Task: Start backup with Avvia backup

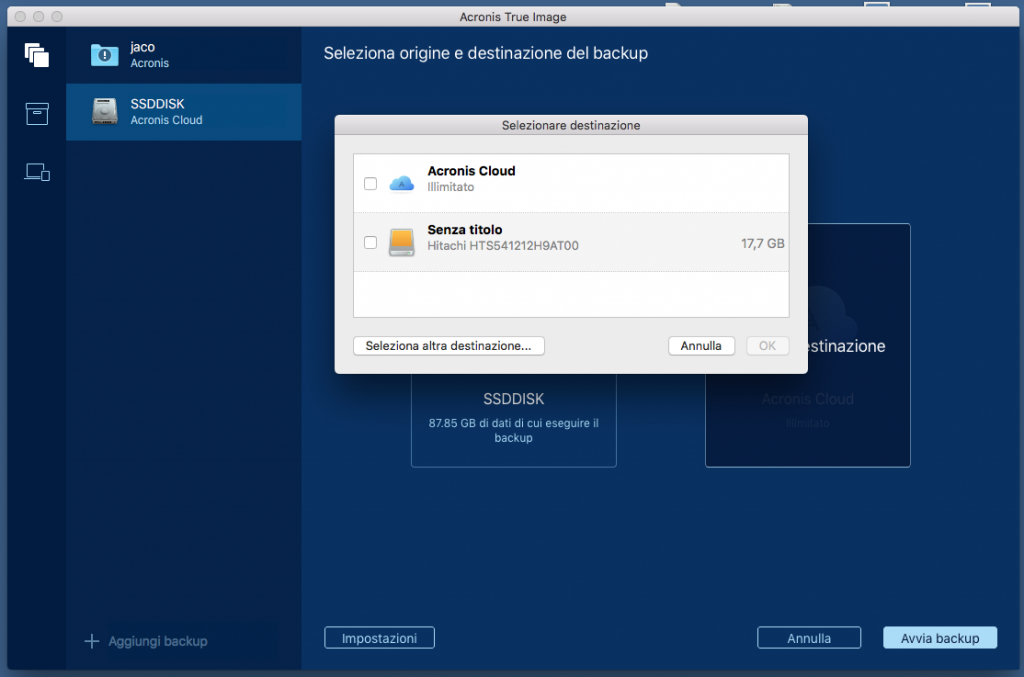Action: 940,638
